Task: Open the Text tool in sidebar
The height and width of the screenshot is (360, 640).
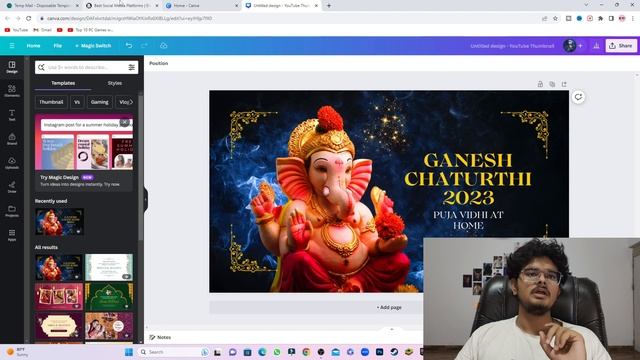Action: pyautogui.click(x=12, y=115)
